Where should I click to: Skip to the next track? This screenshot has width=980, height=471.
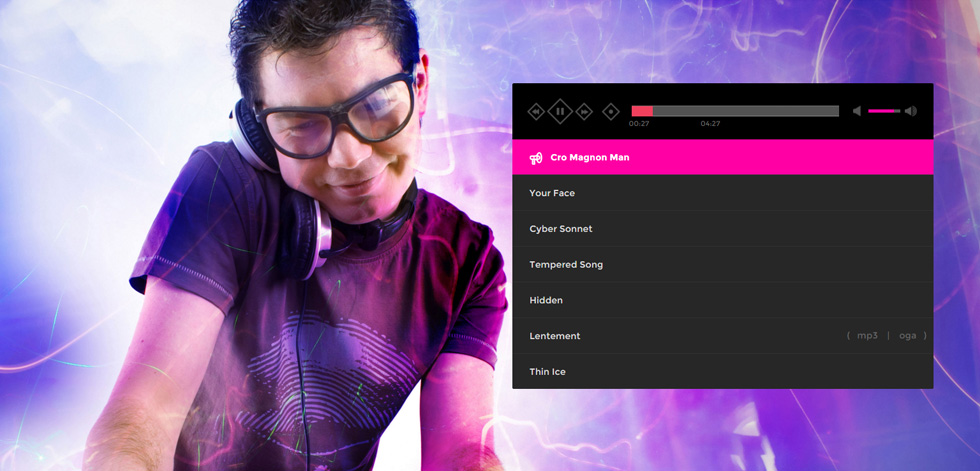click(584, 111)
